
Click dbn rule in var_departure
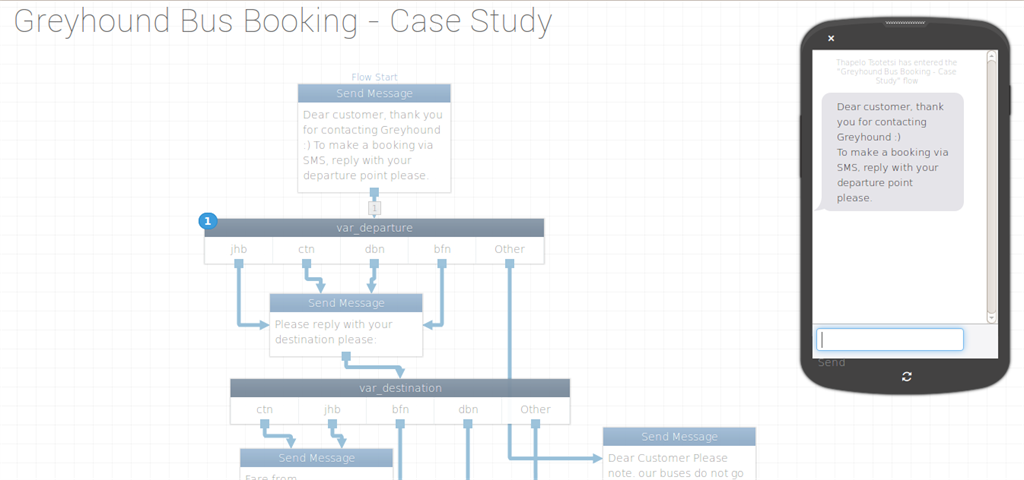tap(374, 249)
